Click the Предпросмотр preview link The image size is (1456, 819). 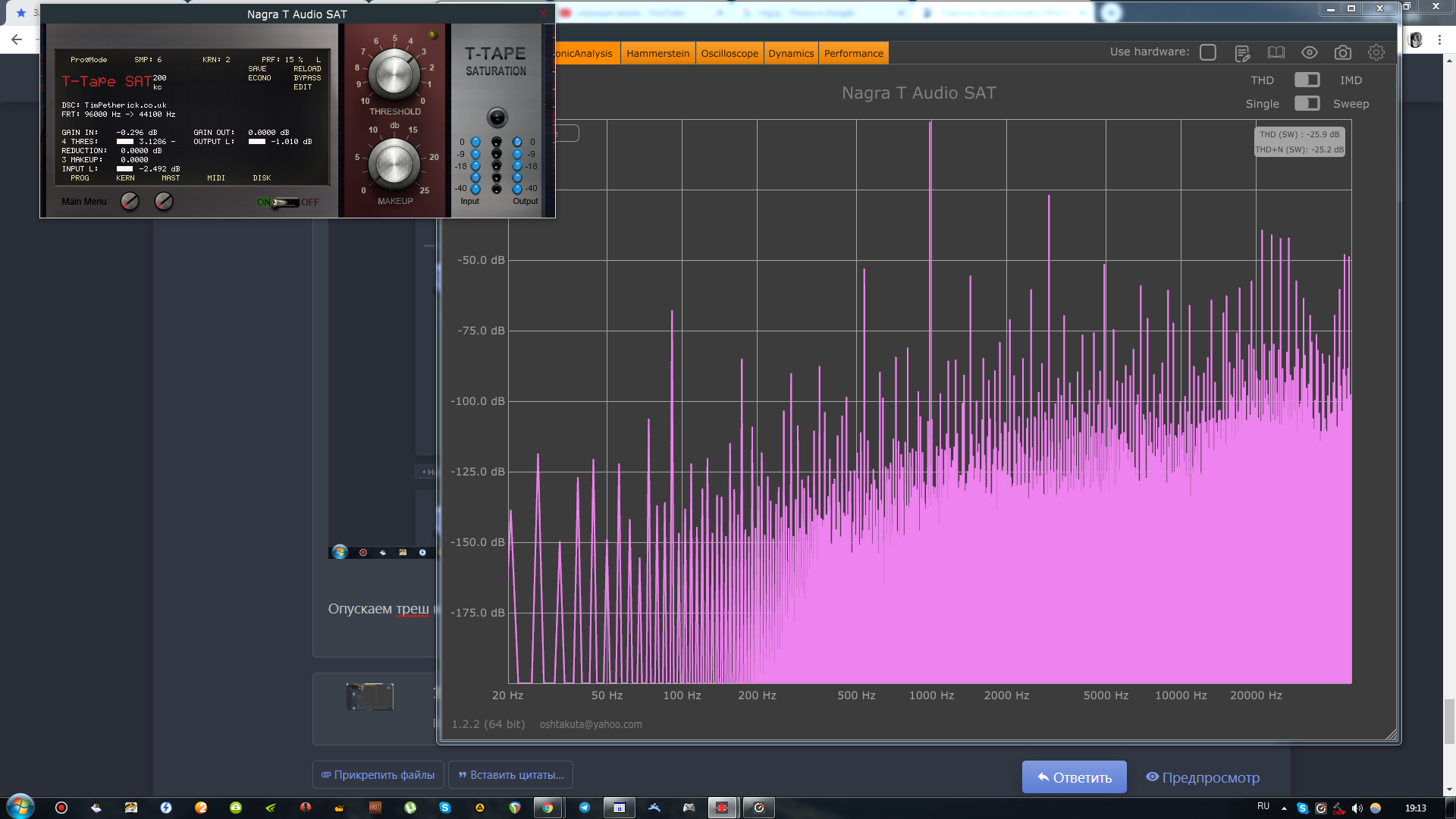(1203, 777)
